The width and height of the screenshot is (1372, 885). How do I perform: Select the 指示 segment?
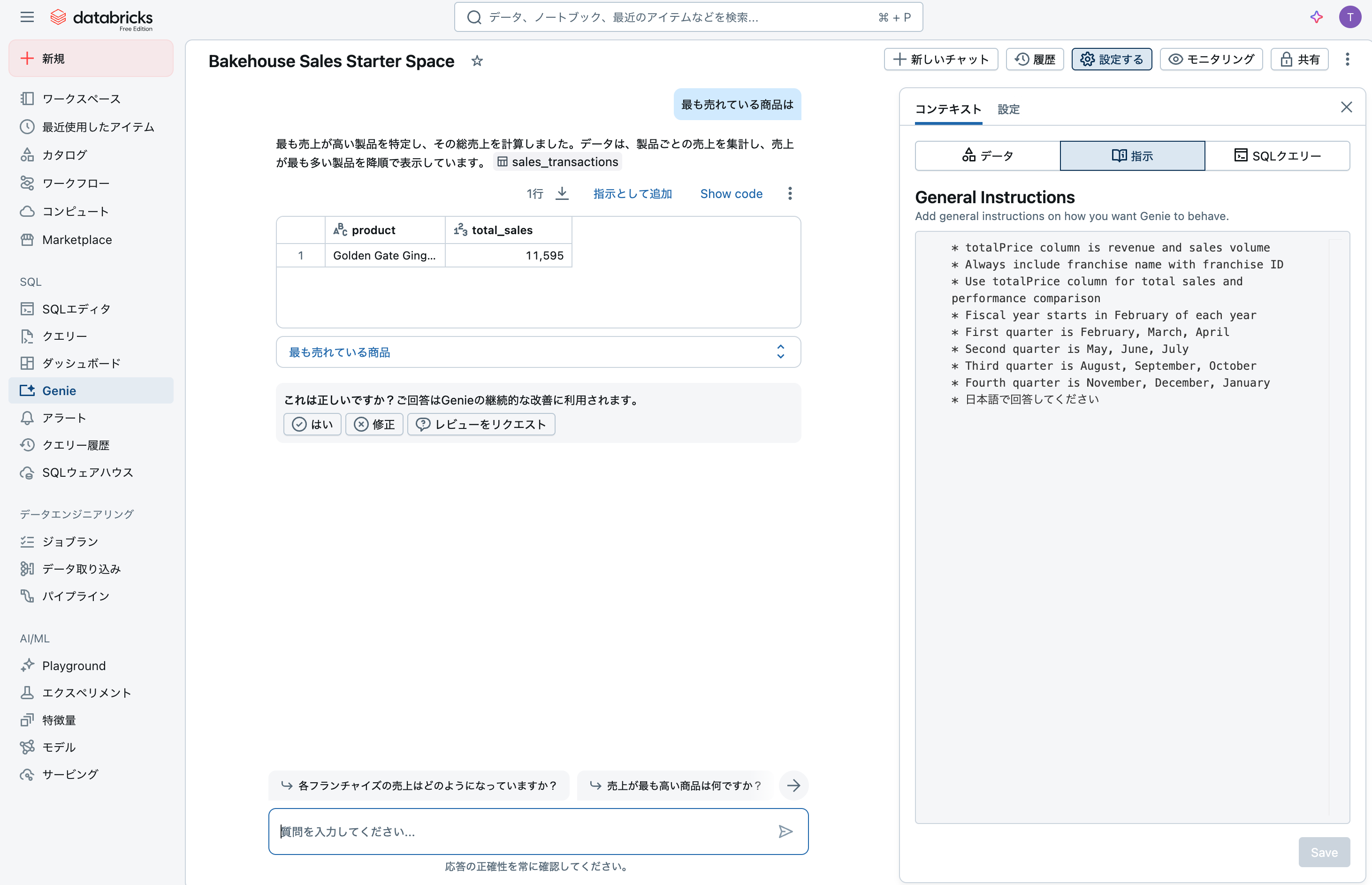[1132, 155]
